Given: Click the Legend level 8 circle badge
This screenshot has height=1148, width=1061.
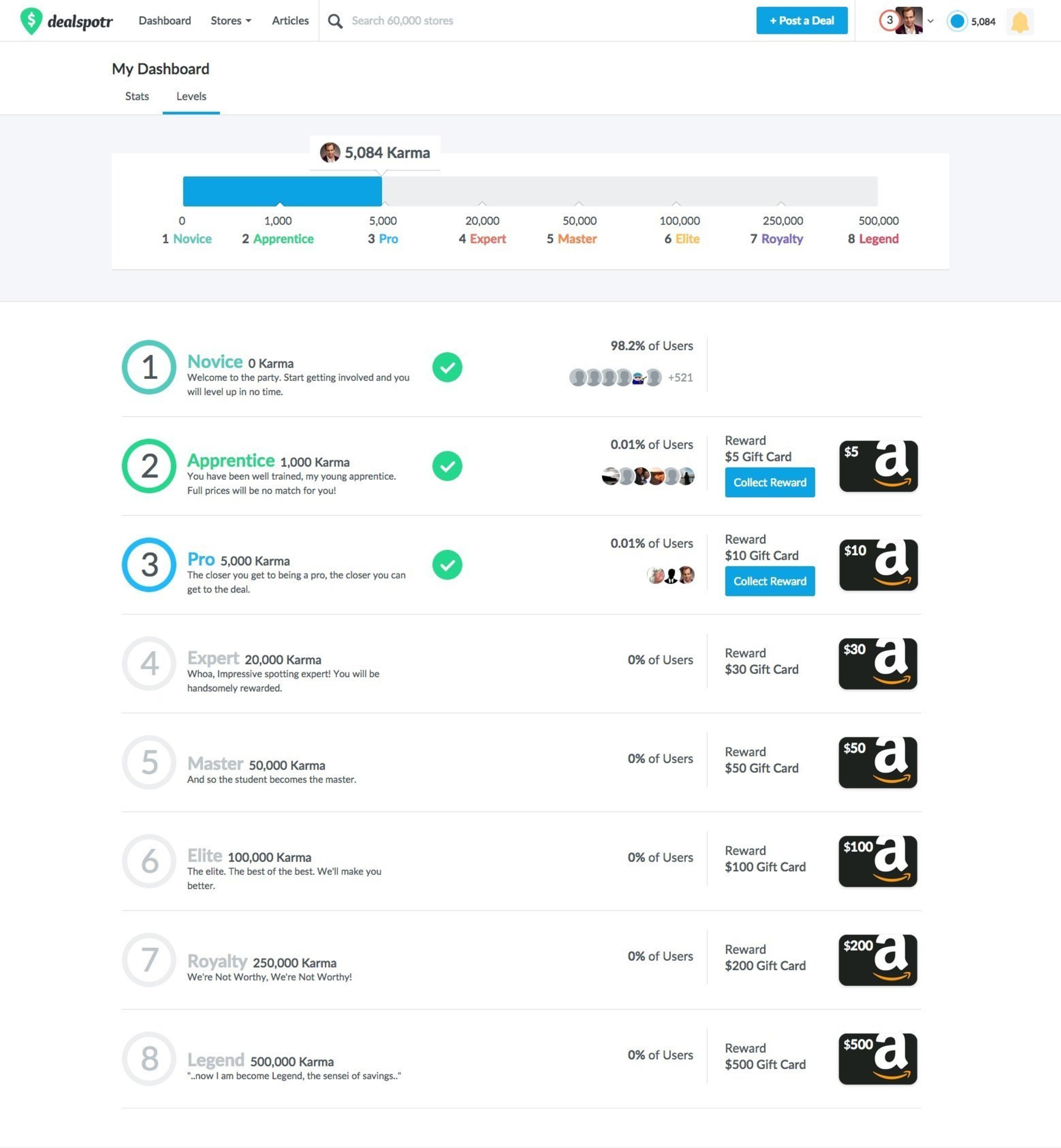Looking at the screenshot, I should pyautogui.click(x=149, y=1058).
